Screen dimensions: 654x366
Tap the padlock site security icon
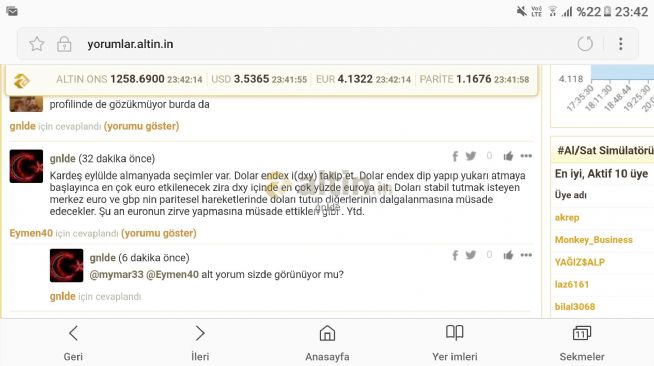[x=64, y=44]
